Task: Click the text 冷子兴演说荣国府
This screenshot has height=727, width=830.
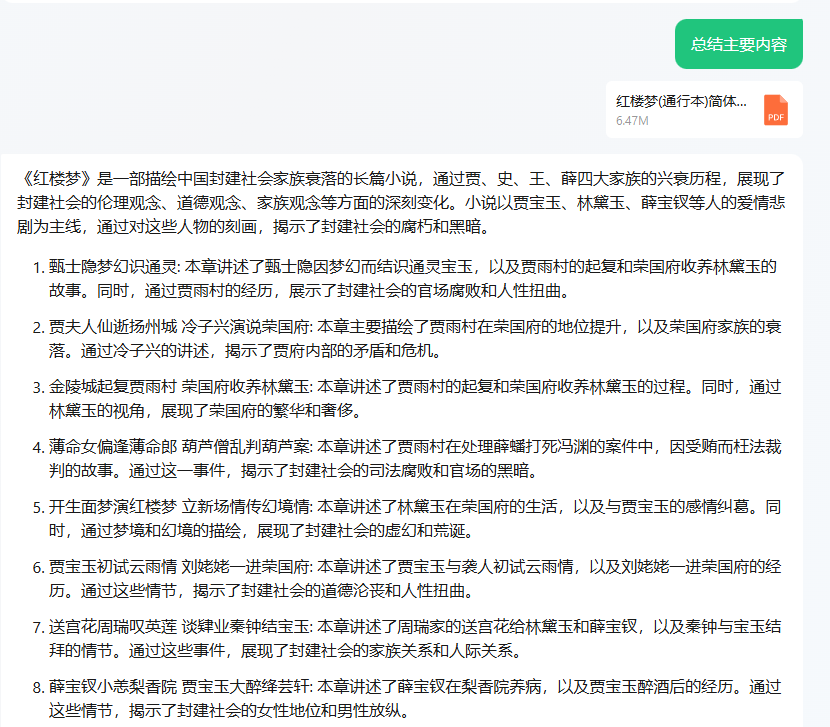Action: point(246,327)
